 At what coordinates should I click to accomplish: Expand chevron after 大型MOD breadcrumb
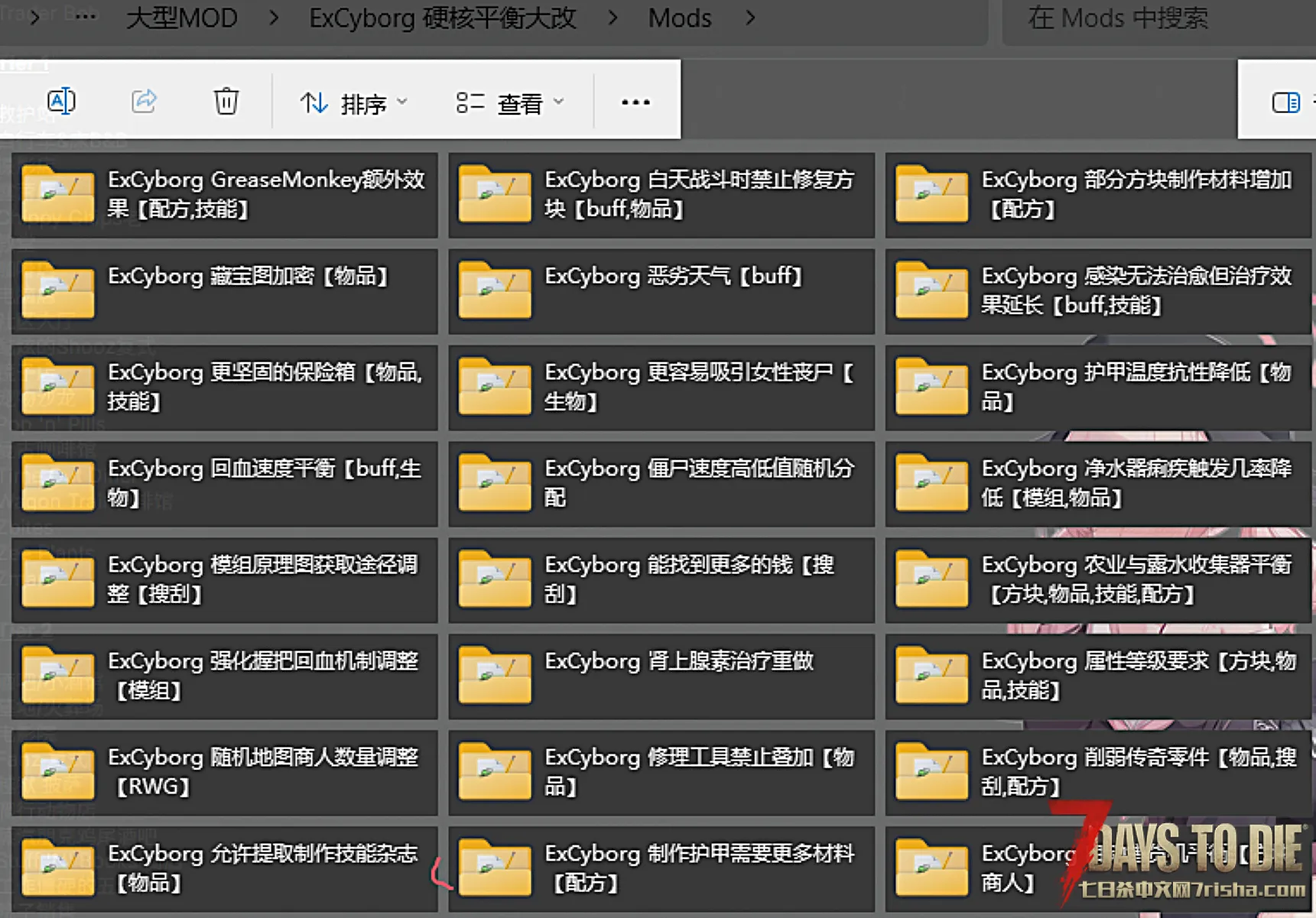pyautogui.click(x=274, y=18)
